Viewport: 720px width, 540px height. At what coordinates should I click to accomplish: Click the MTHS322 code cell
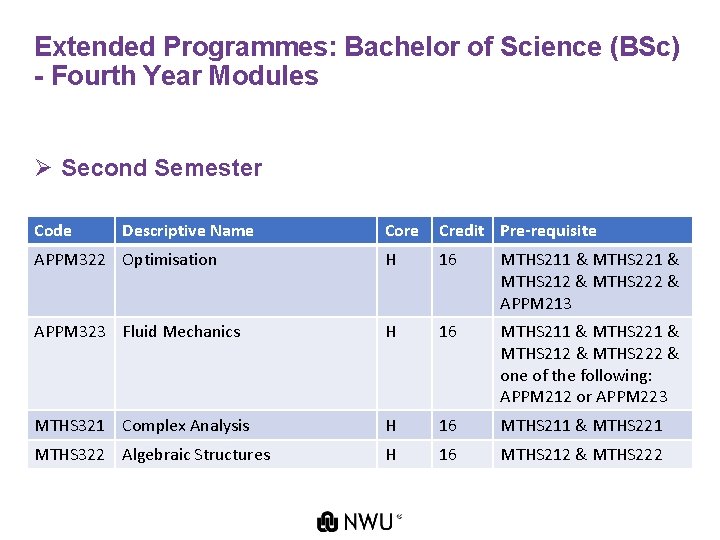click(x=71, y=454)
